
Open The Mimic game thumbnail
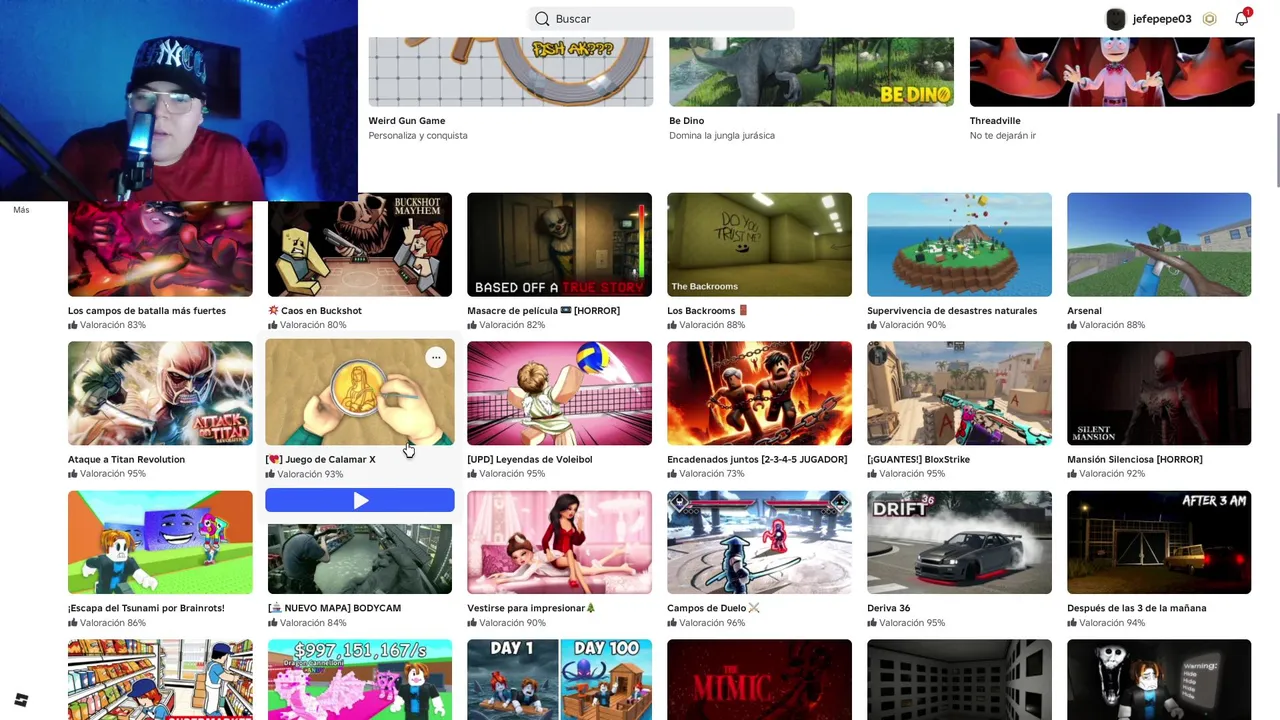tap(759, 680)
